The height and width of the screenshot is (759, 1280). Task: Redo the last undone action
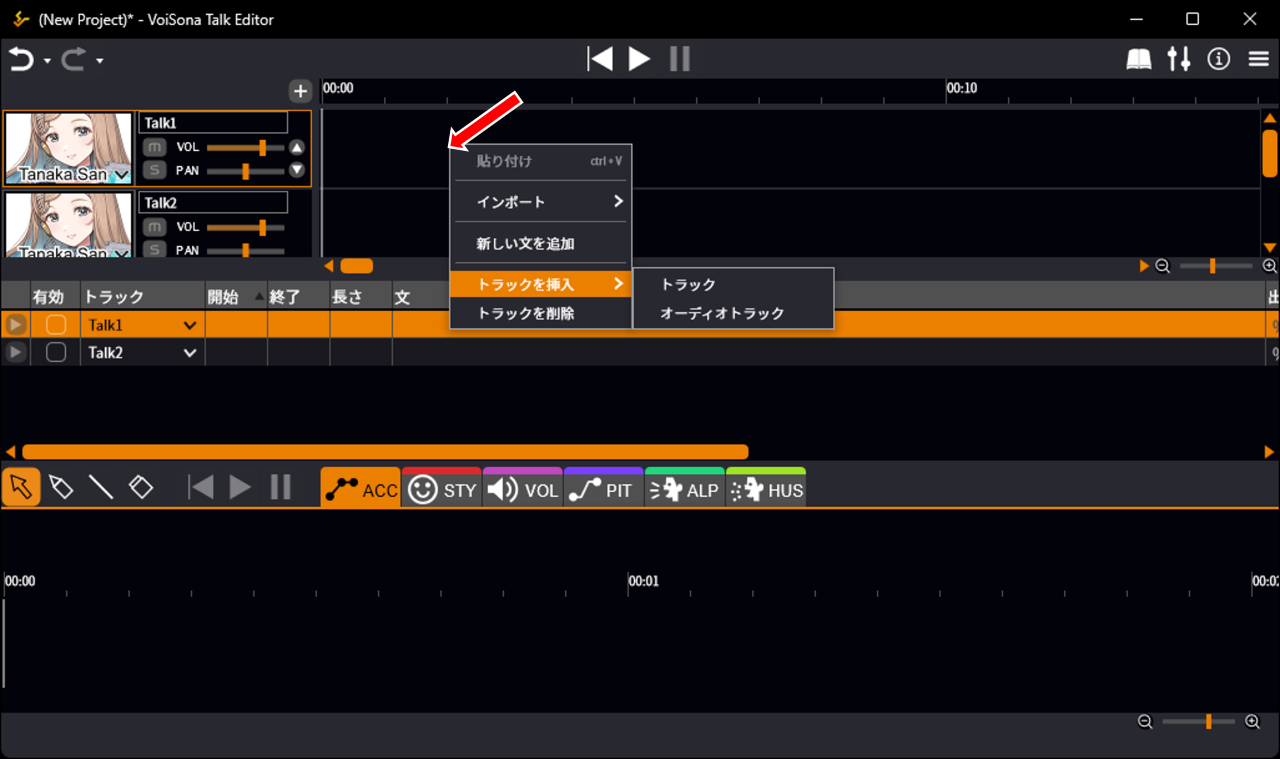coord(74,60)
